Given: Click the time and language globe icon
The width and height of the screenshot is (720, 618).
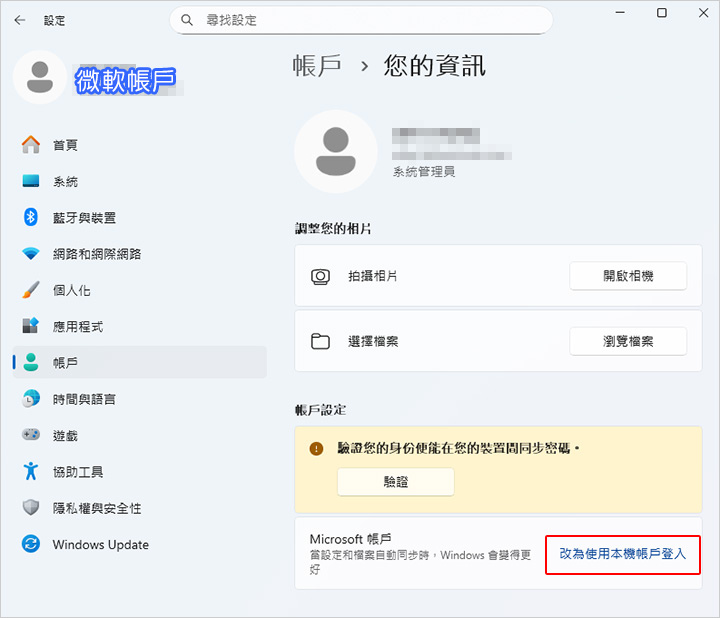Looking at the screenshot, I should tap(31, 399).
